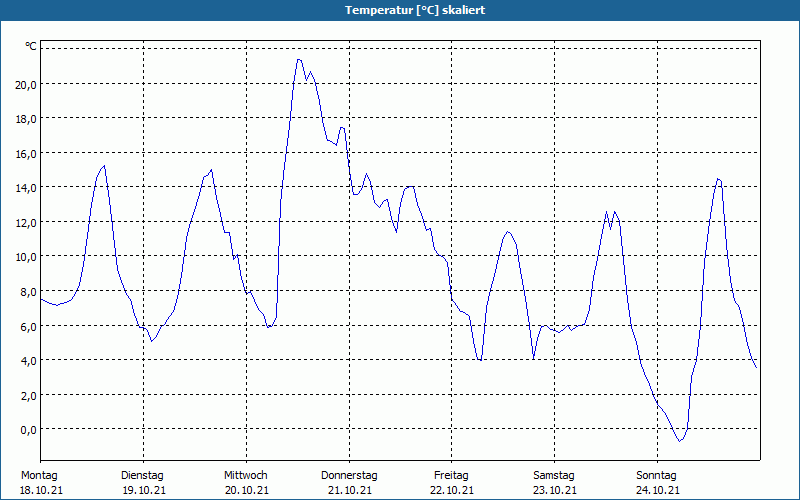This screenshot has height=500, width=800.
Task: Click the Mittwoch day label
Action: tap(245, 475)
